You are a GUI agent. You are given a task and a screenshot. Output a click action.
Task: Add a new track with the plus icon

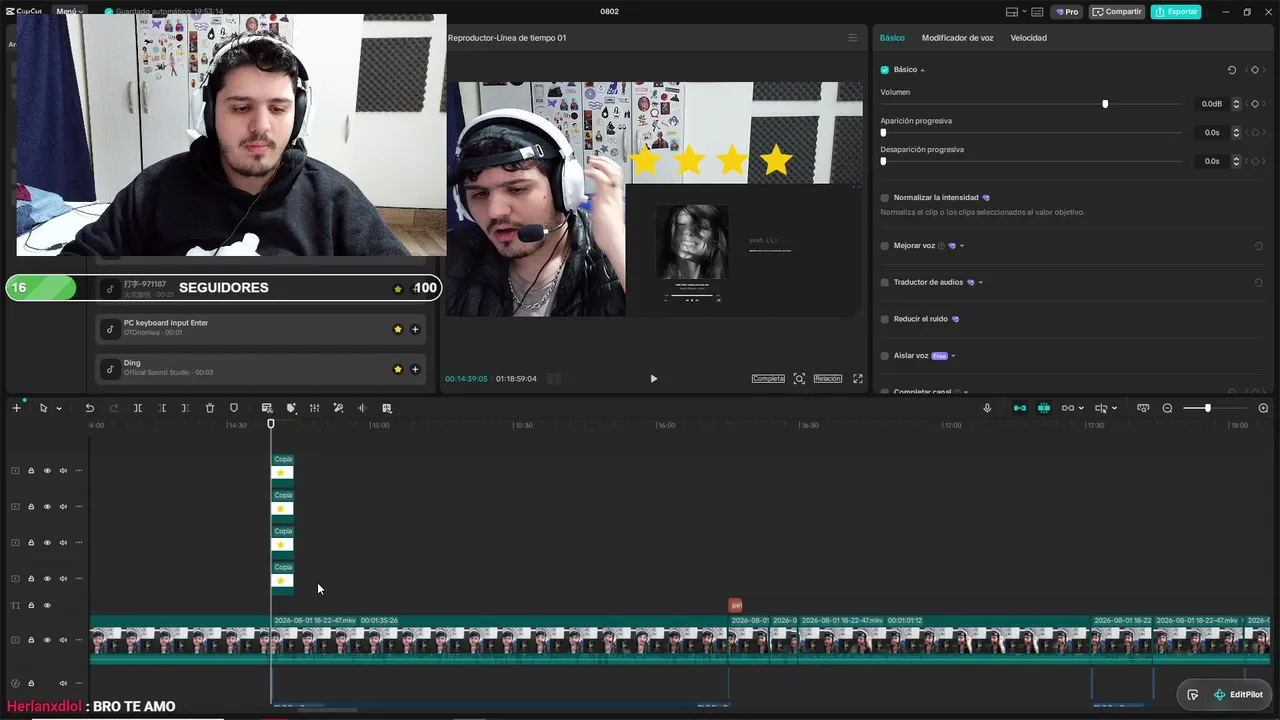coord(16,408)
